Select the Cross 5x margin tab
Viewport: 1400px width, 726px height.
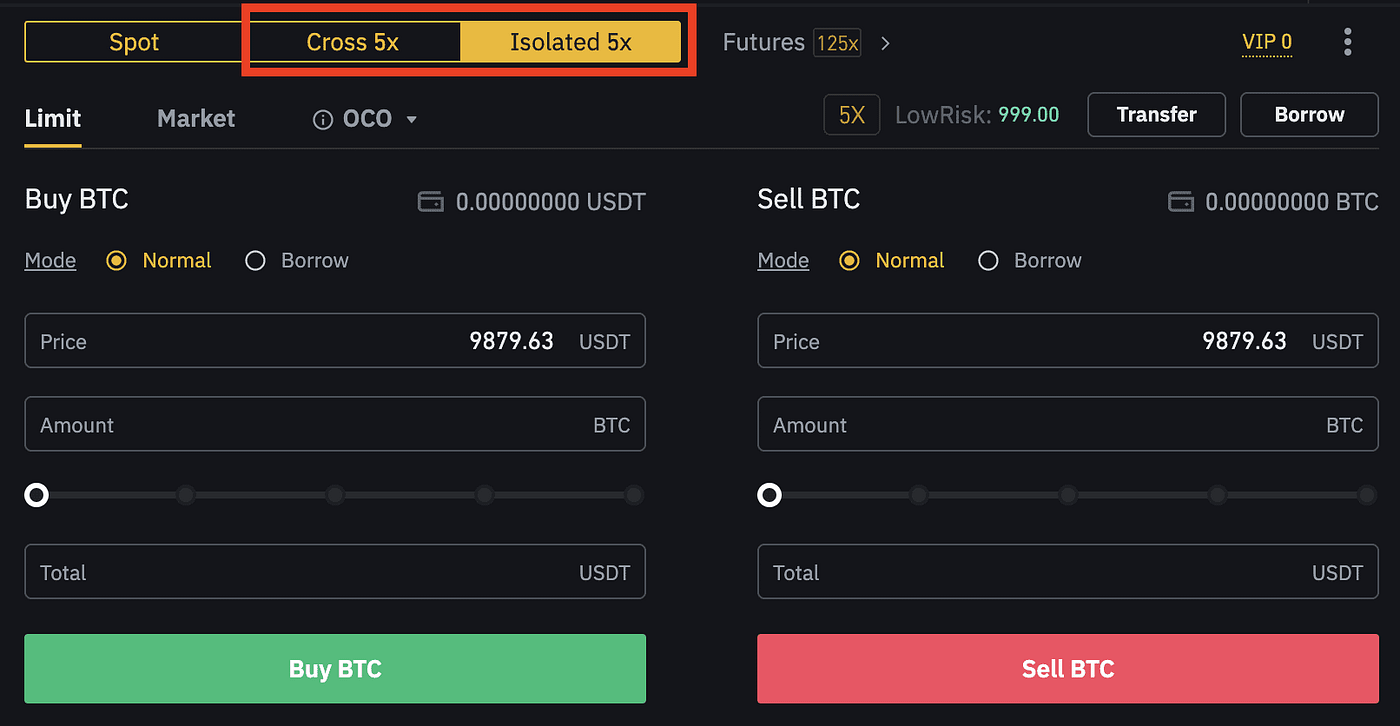tap(352, 41)
